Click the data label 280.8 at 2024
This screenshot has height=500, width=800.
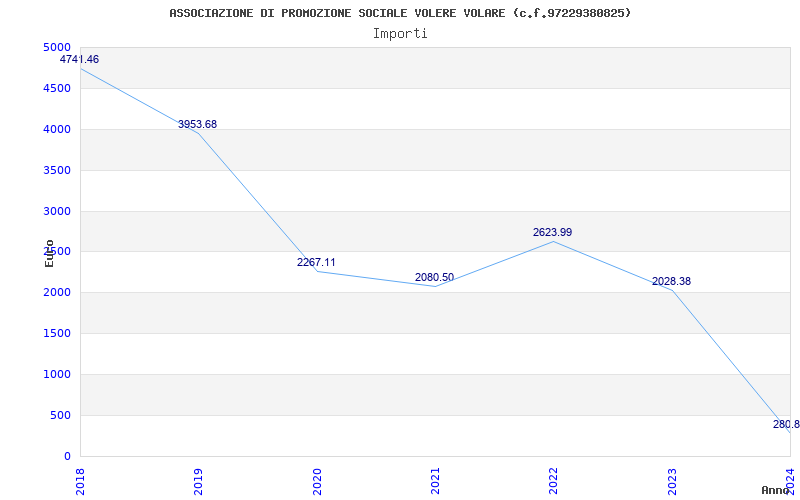coord(786,424)
